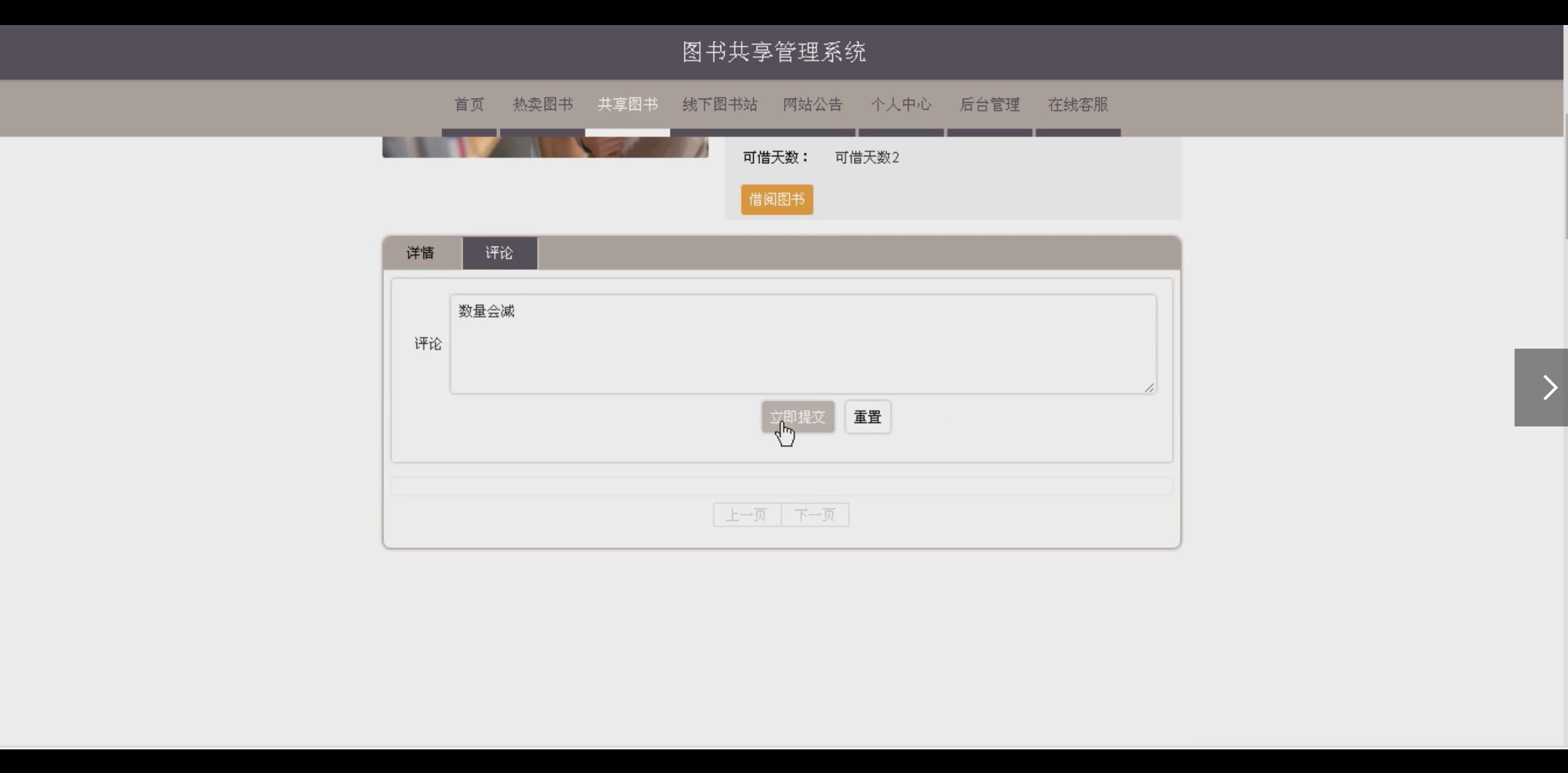The width and height of the screenshot is (1568, 773).
Task: Switch to the 详情 tab
Action: [x=421, y=253]
